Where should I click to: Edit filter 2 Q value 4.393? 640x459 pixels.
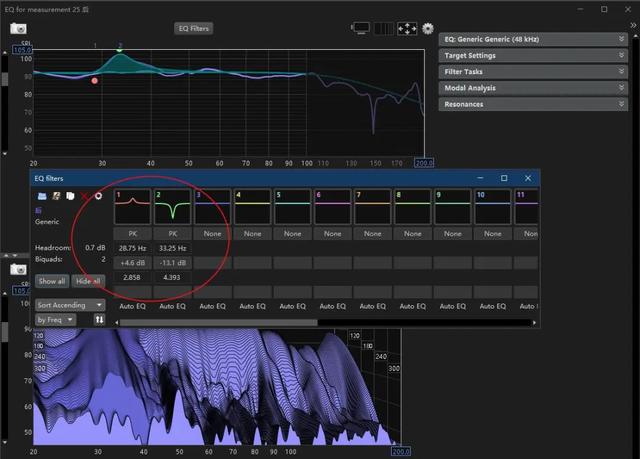pos(173,277)
